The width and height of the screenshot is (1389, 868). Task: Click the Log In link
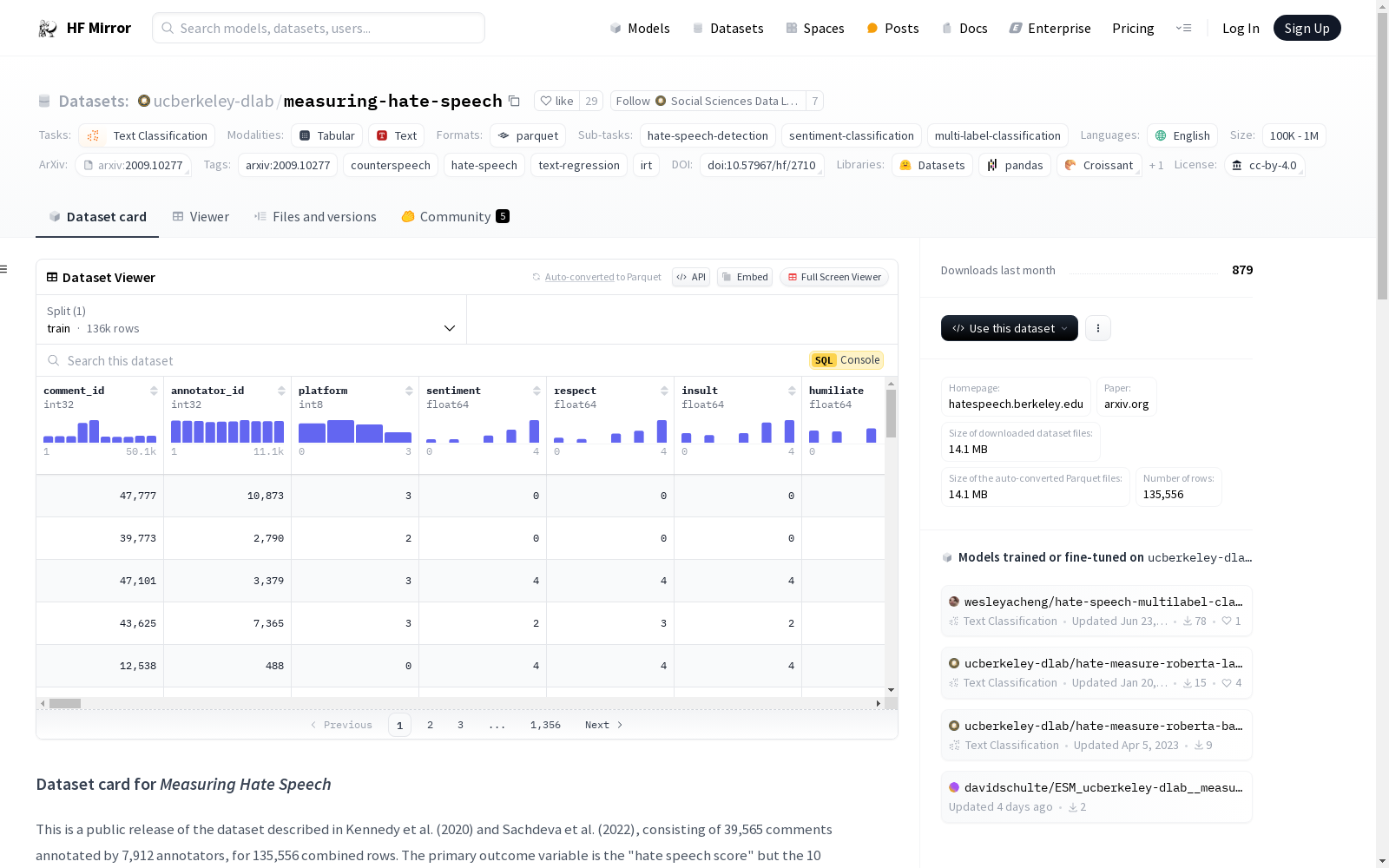(x=1241, y=28)
